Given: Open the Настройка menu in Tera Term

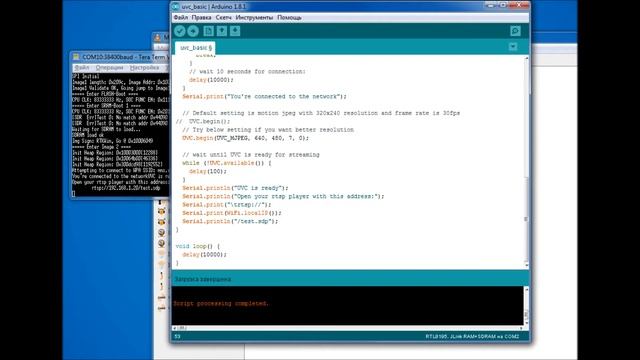Looking at the screenshot, I should [x=144, y=68].
